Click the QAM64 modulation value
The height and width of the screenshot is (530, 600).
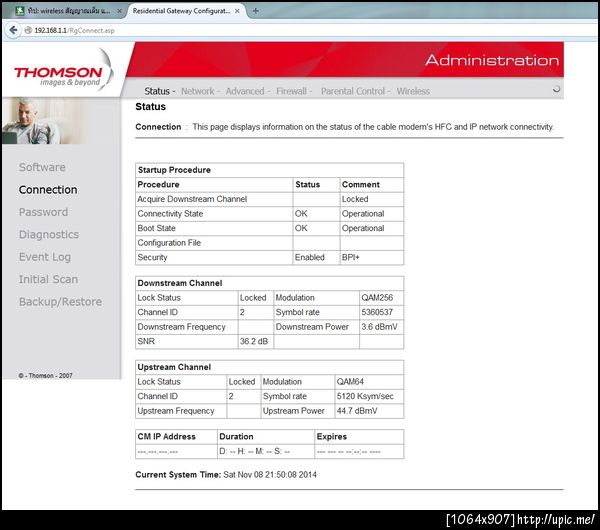350,382
